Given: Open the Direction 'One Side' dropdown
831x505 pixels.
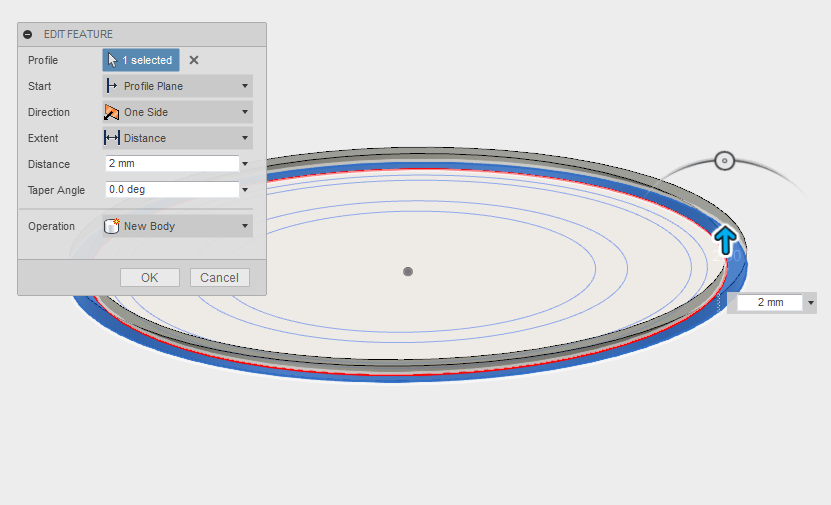Looking at the screenshot, I should [x=178, y=112].
